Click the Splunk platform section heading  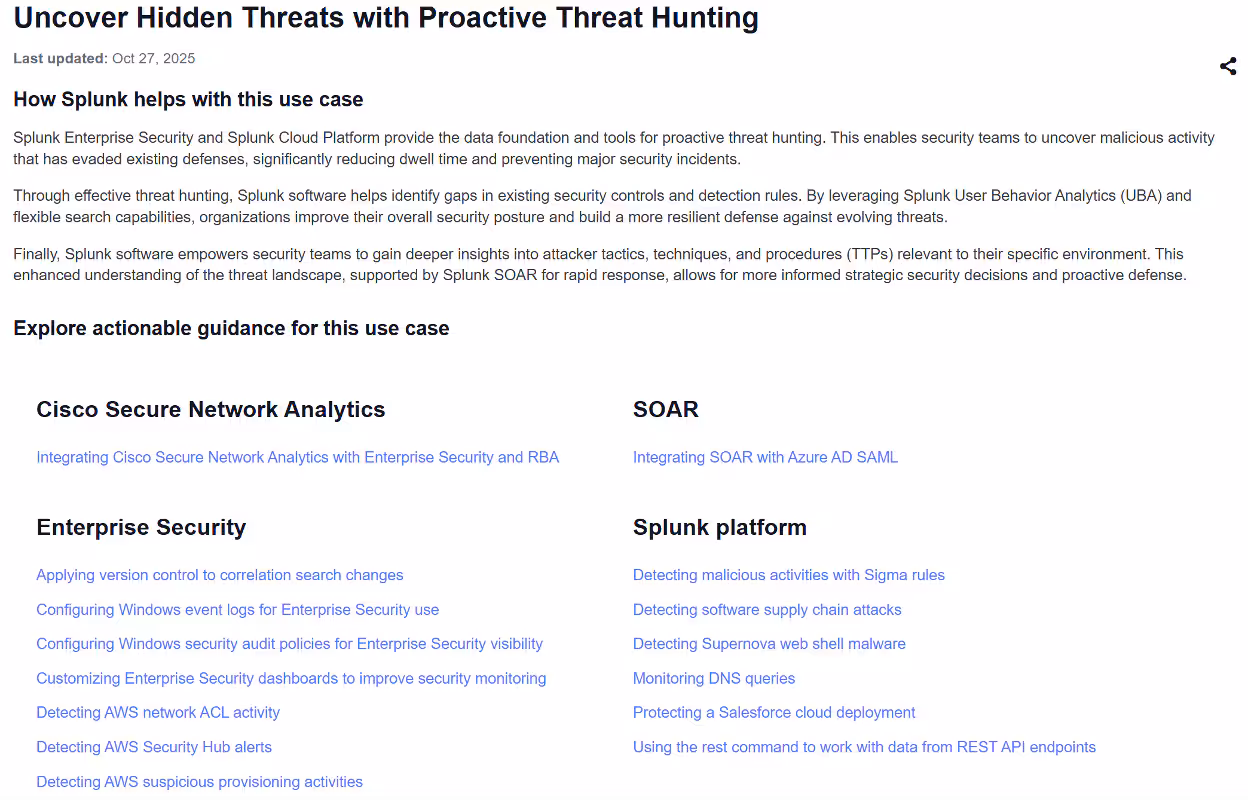click(x=719, y=527)
